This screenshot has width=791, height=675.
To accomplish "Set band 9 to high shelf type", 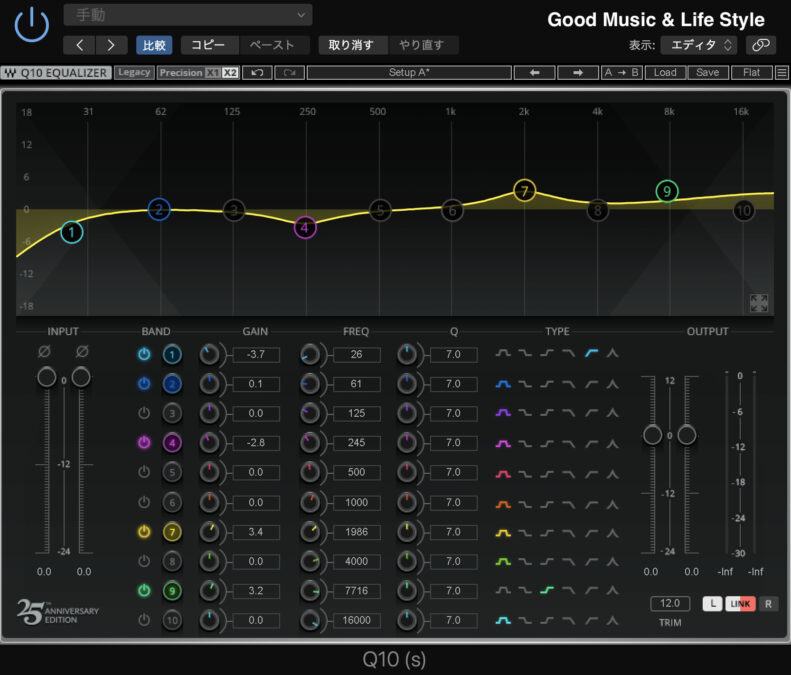I will pyautogui.click(x=547, y=590).
